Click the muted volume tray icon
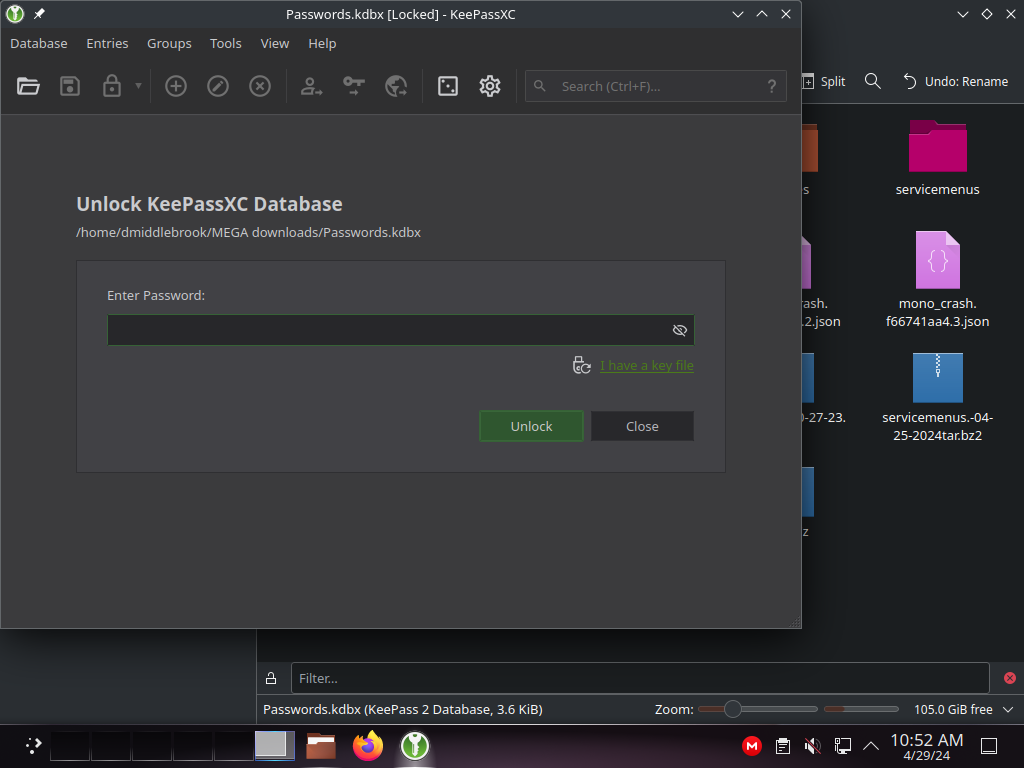The image size is (1024, 768). coord(812,746)
